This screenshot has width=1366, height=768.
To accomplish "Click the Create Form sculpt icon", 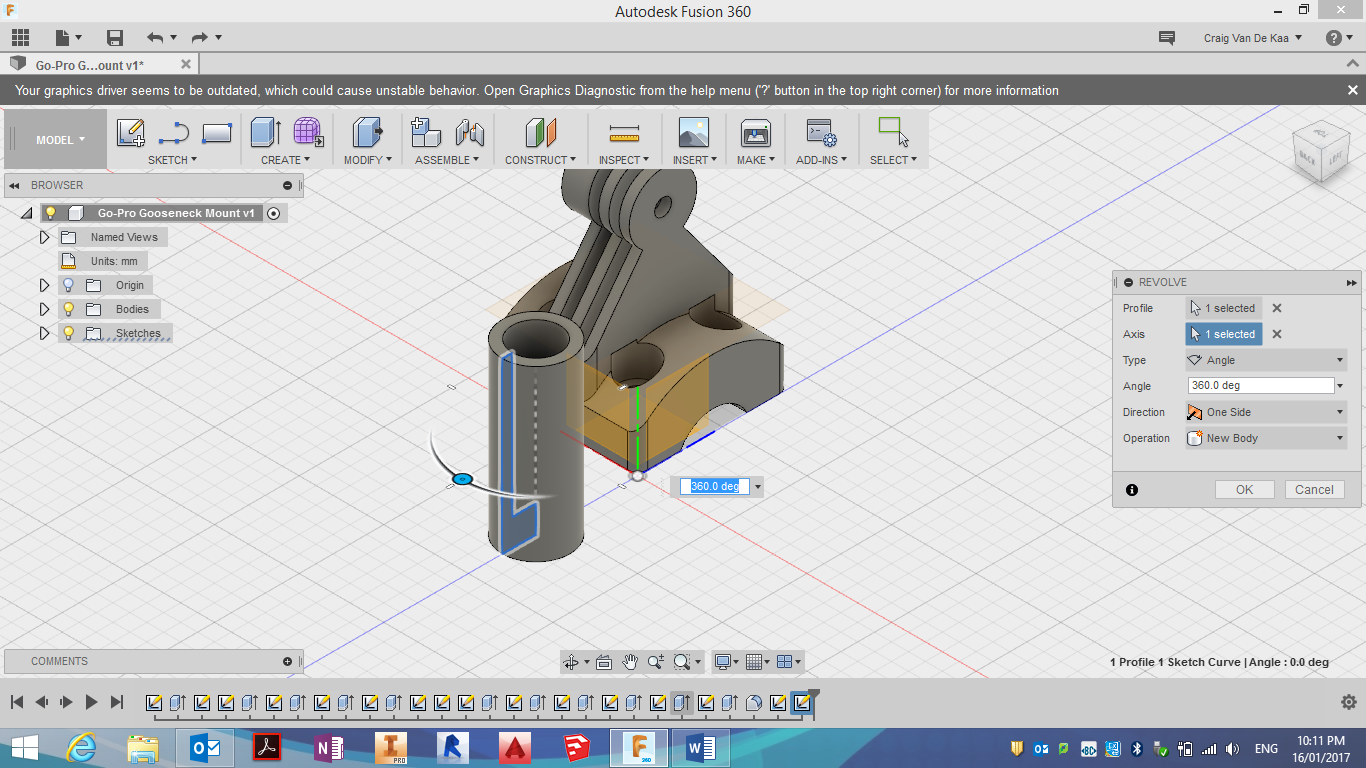I will (x=308, y=132).
